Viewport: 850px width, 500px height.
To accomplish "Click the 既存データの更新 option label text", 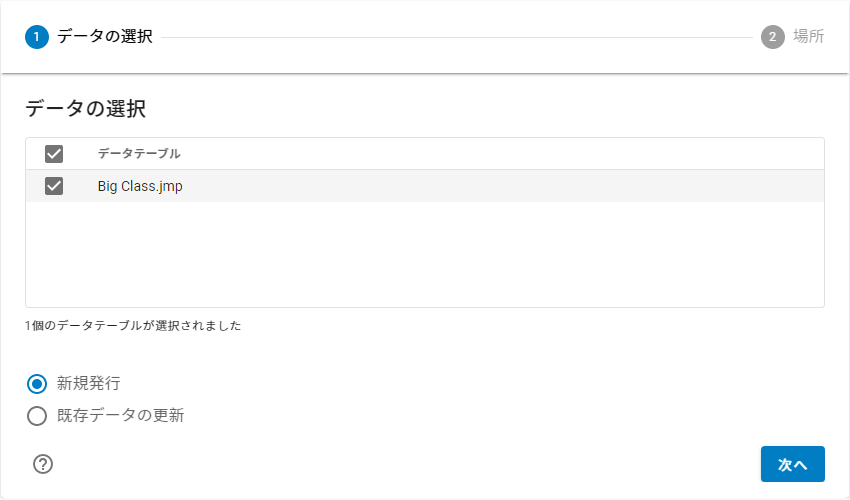I will click(120, 416).
